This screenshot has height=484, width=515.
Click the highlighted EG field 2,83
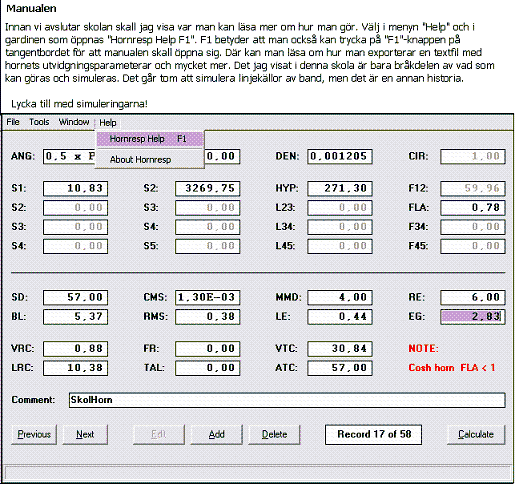[473, 317]
